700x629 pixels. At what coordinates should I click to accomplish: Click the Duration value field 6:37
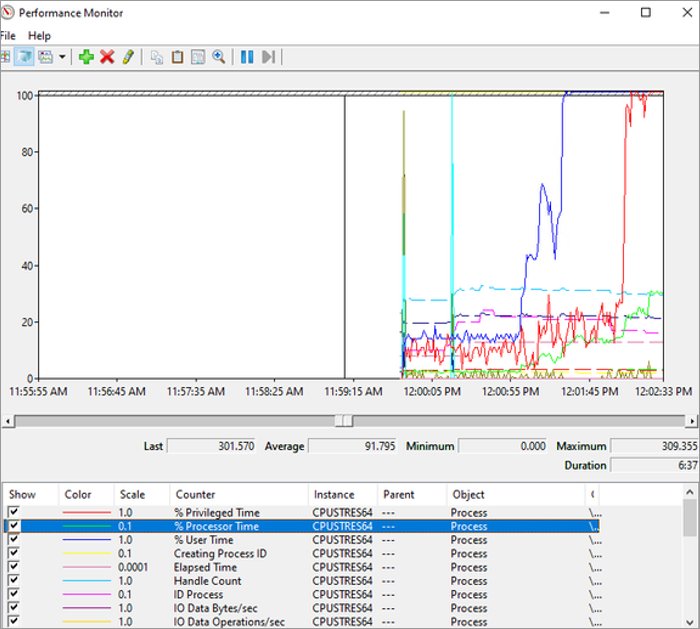654,465
